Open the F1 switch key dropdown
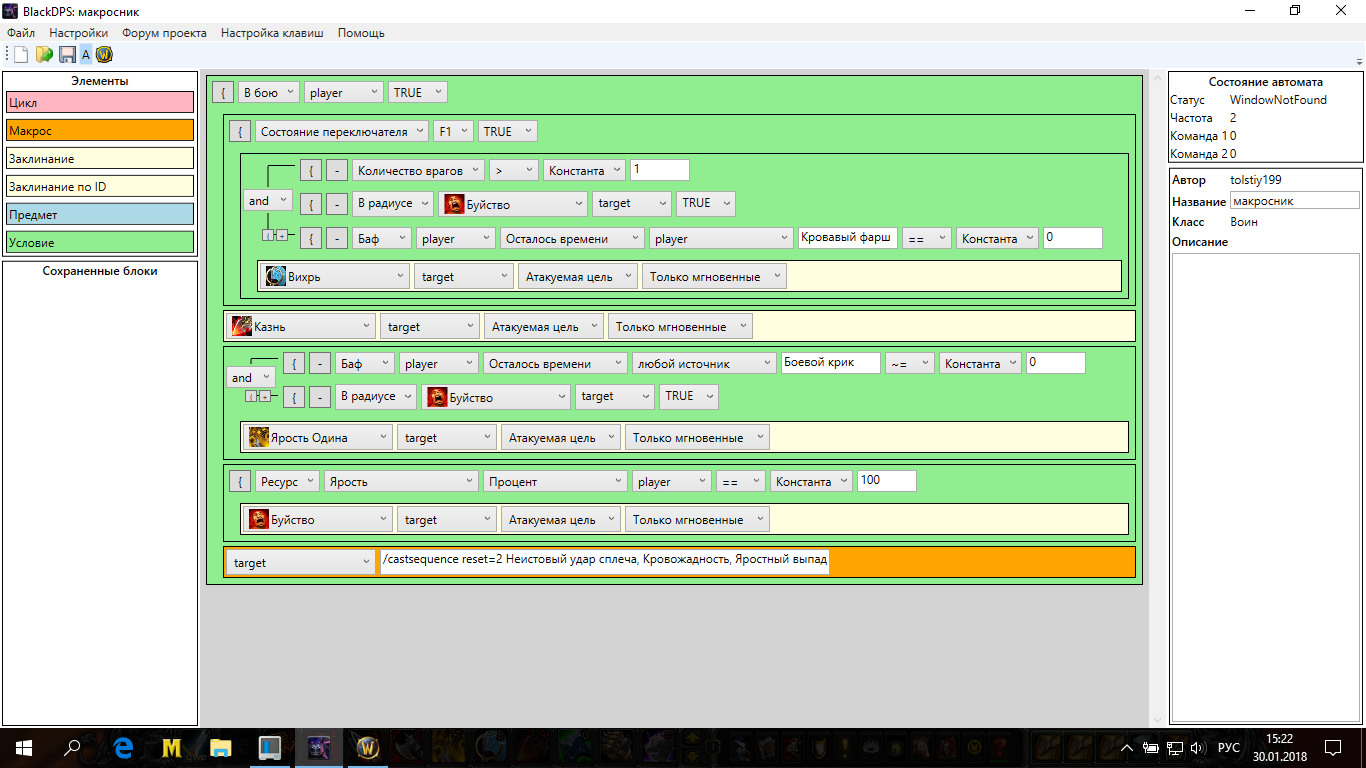 pos(452,132)
